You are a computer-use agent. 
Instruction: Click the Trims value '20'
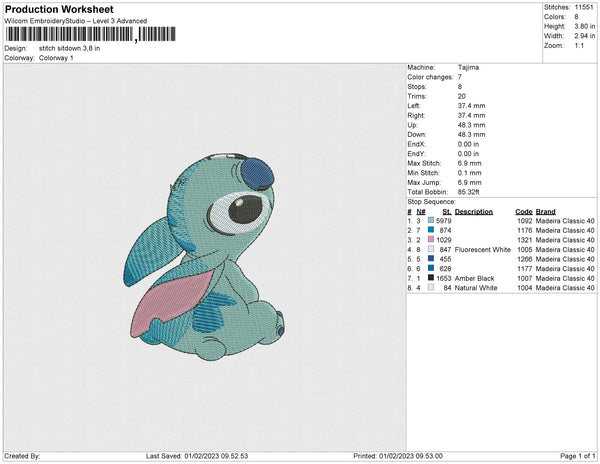coord(462,96)
